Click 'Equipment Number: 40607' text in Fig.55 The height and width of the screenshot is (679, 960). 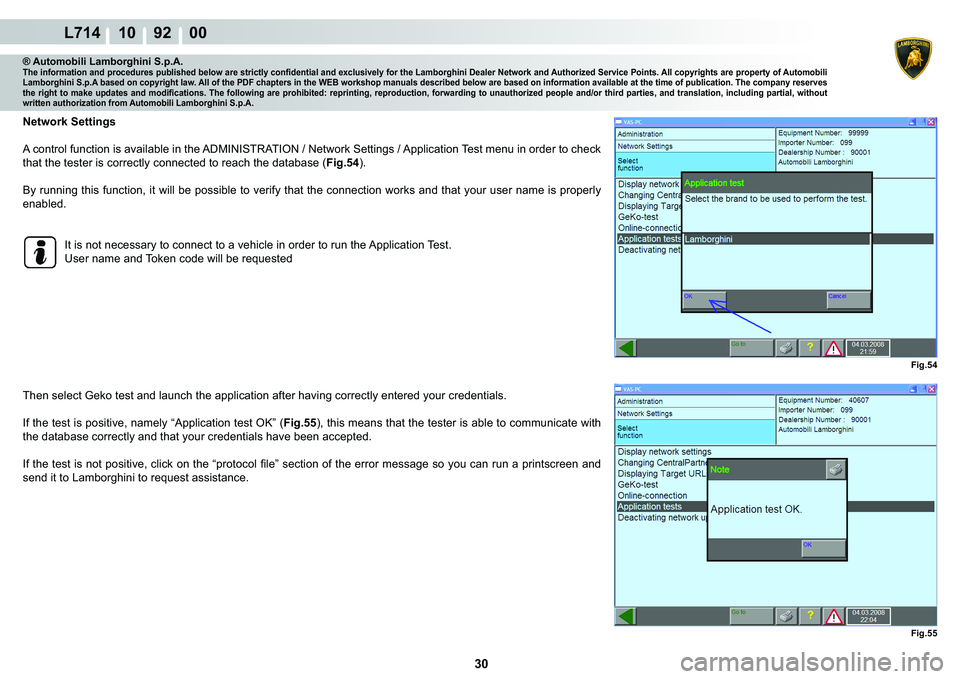pos(823,400)
